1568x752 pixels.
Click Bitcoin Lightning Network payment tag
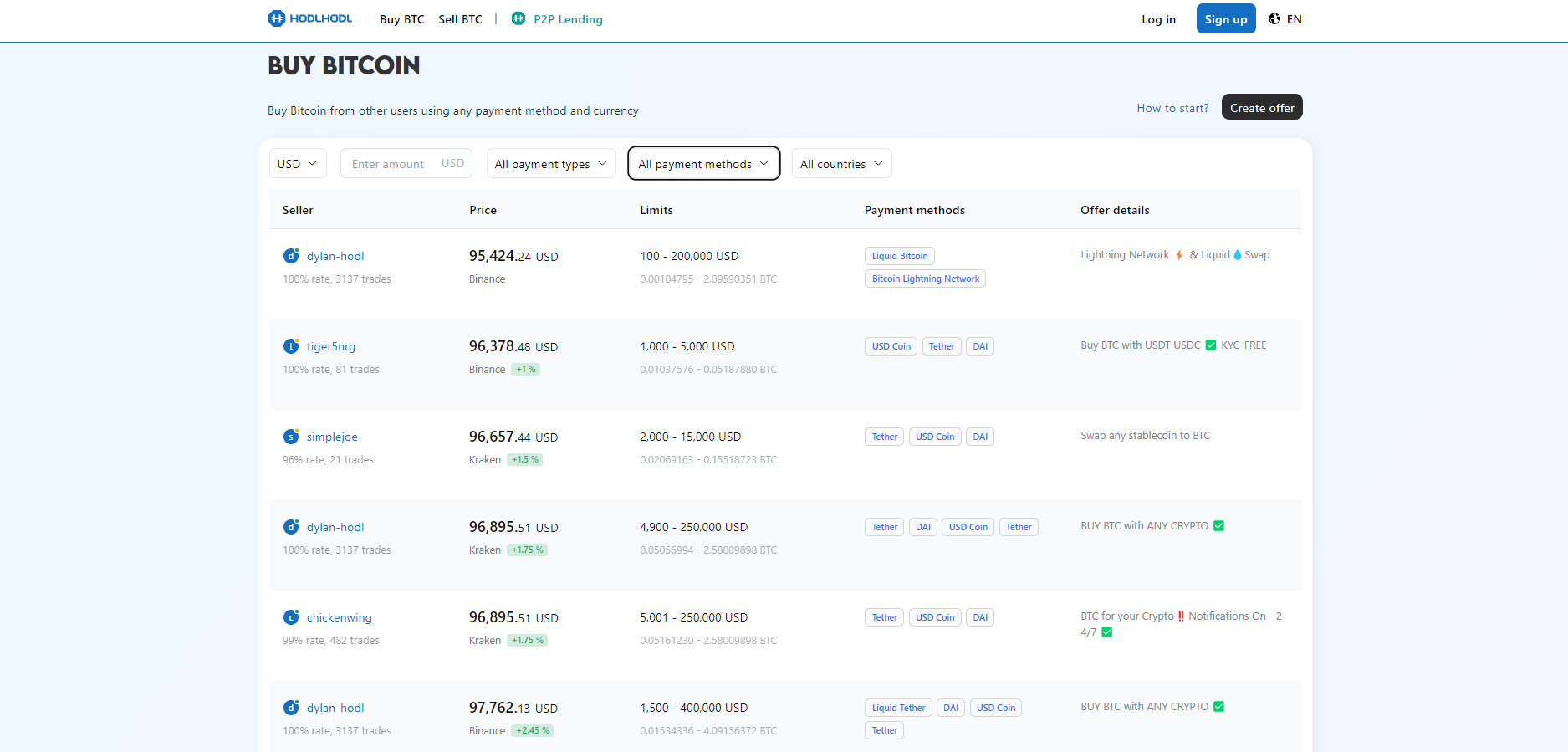click(925, 279)
